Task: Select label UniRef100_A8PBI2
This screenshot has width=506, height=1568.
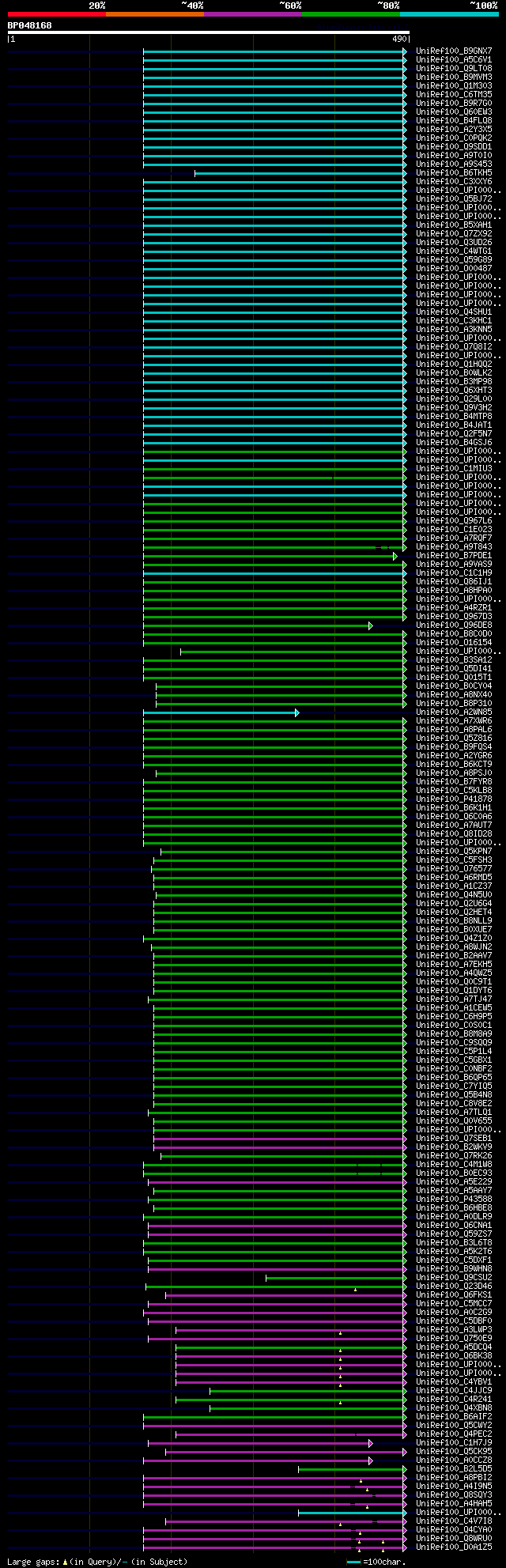Action: coord(454,1478)
